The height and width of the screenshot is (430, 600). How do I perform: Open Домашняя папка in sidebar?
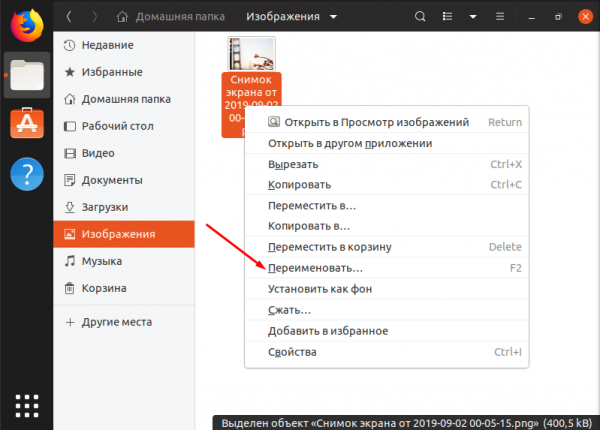pos(124,99)
